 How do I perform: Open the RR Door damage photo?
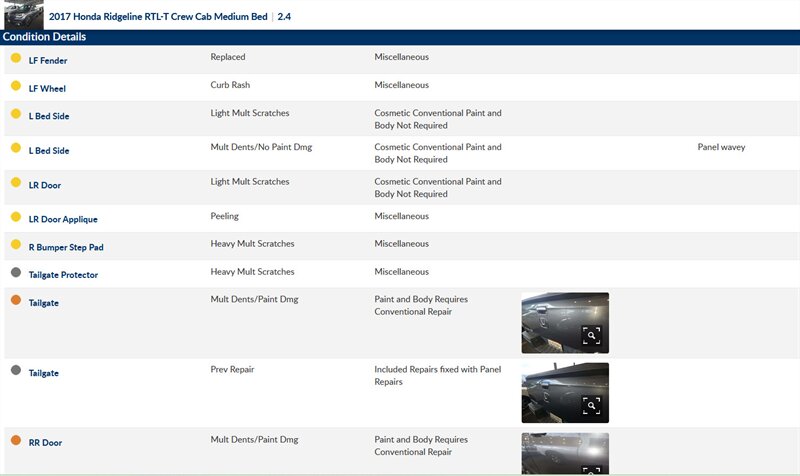(564, 453)
